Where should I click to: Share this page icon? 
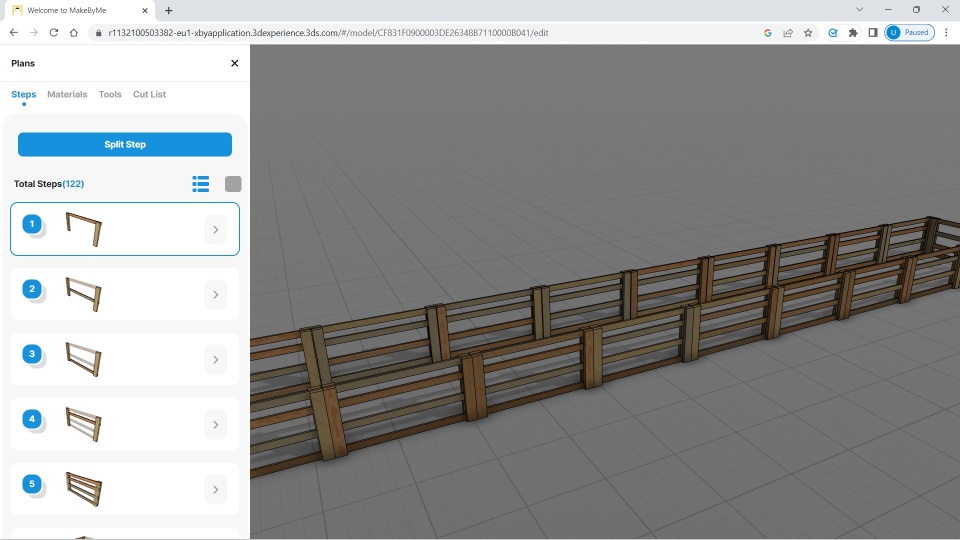(788, 32)
